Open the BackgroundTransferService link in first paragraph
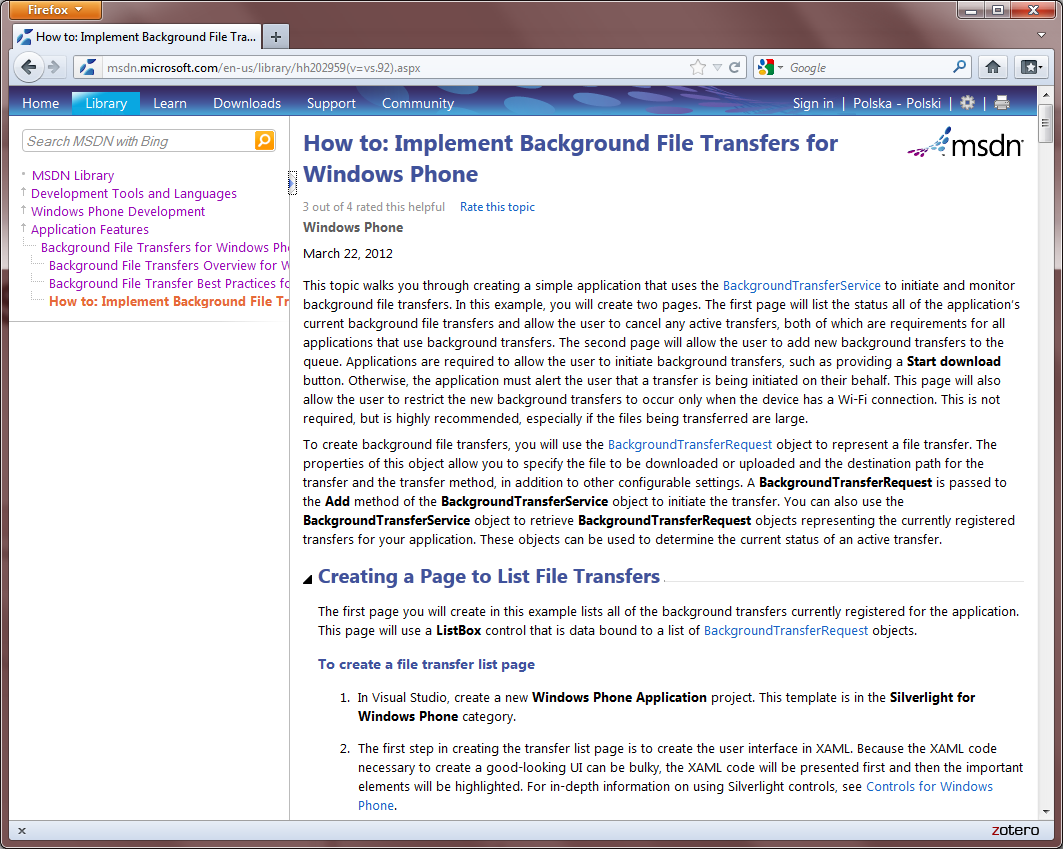The height and width of the screenshot is (849, 1063). (x=801, y=285)
